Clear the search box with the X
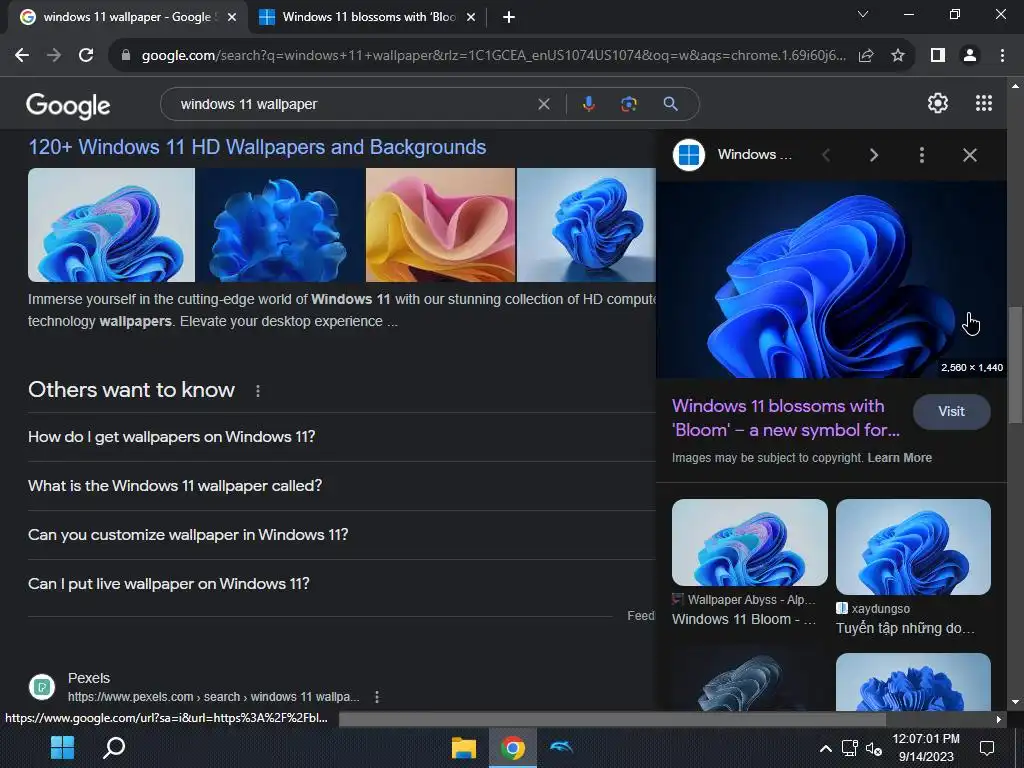Image resolution: width=1024 pixels, height=768 pixels. click(543, 104)
